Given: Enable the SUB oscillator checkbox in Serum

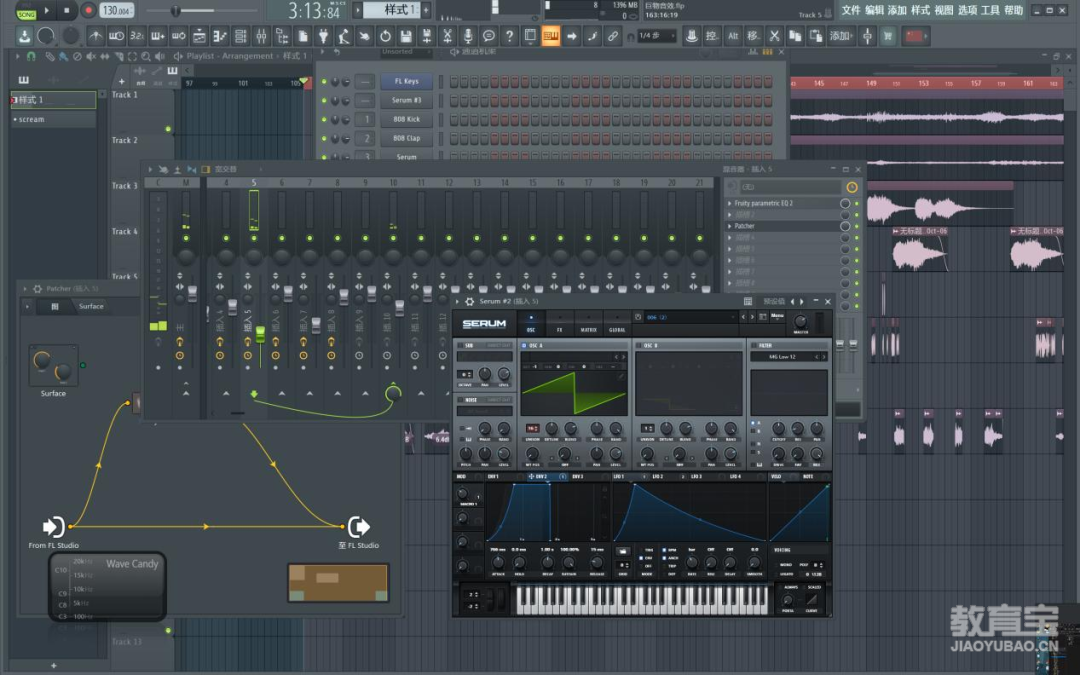Looking at the screenshot, I should point(461,346).
